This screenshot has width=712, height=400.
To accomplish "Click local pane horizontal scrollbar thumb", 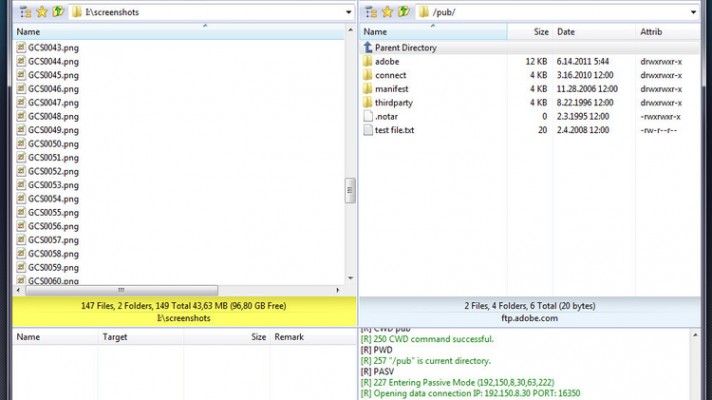I will click(121, 290).
